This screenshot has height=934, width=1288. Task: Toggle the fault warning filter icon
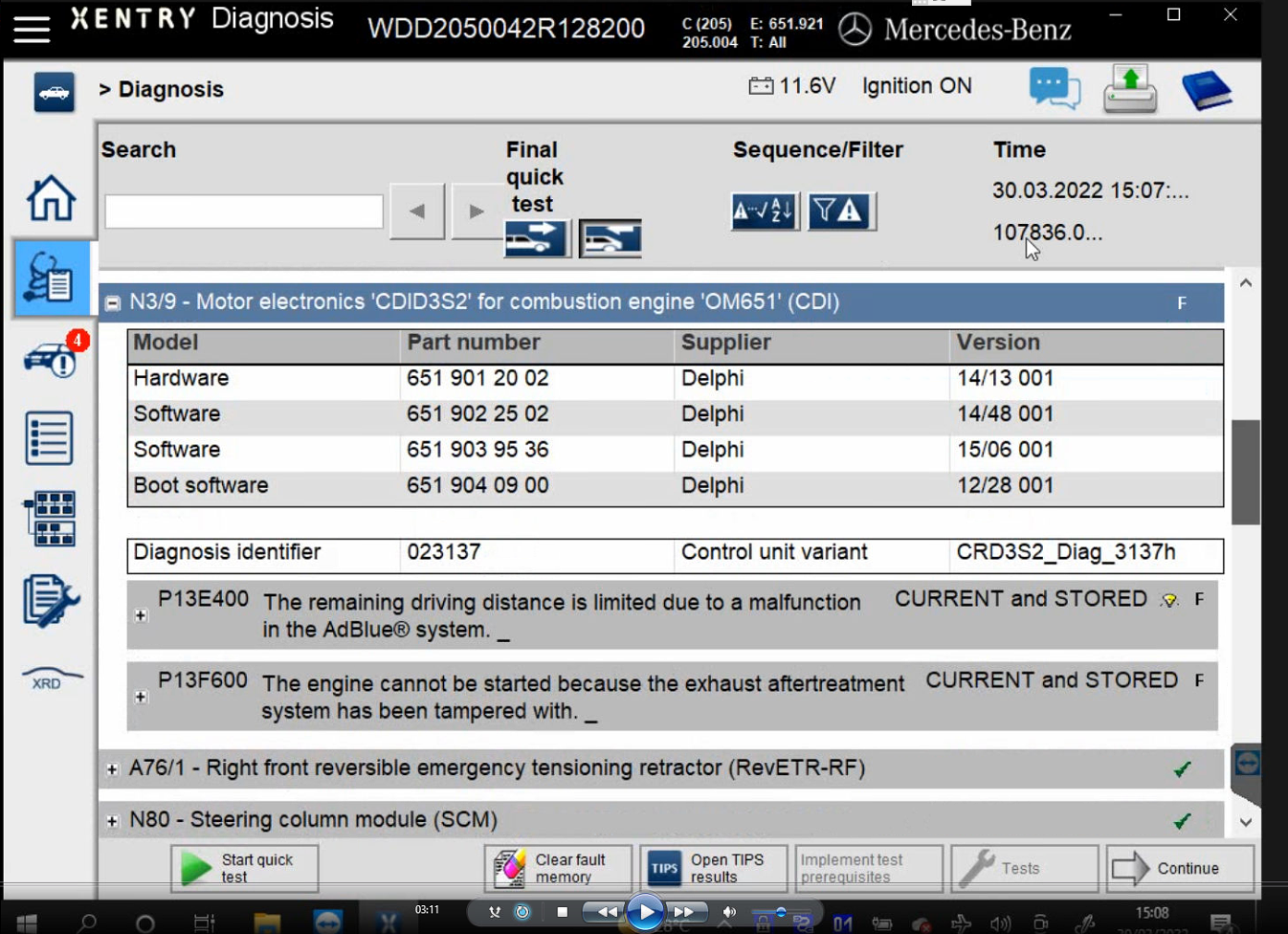coord(839,211)
